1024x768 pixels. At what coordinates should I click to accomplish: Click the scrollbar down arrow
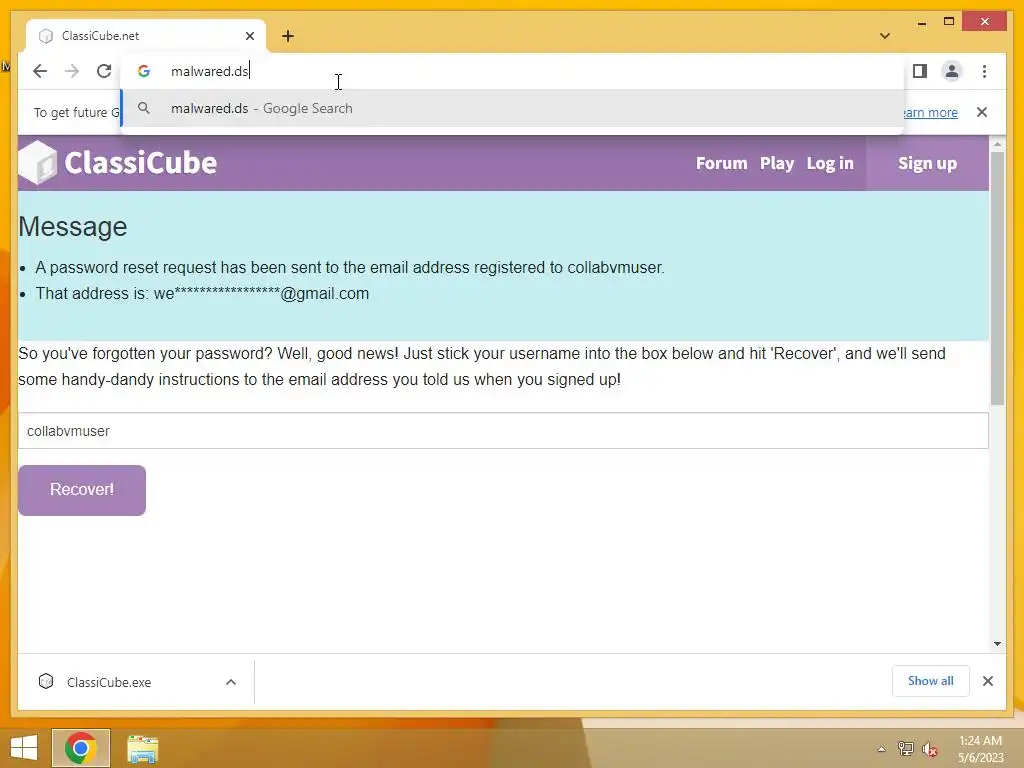click(997, 644)
